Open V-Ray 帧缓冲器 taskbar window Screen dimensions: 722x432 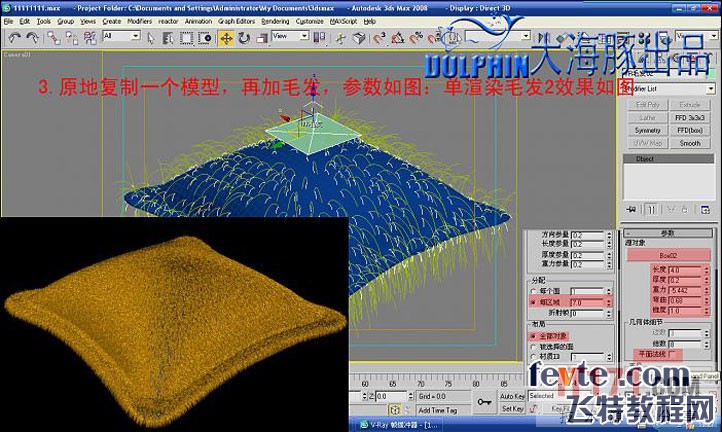point(400,425)
